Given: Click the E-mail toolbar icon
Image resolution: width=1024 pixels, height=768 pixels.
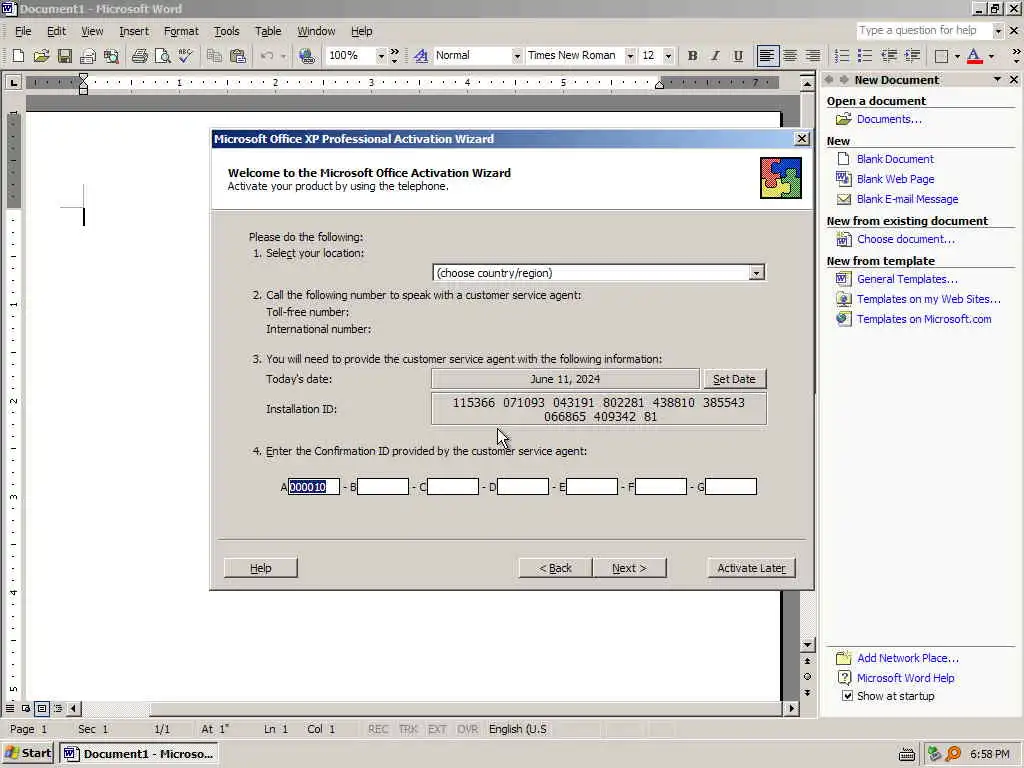Looking at the screenshot, I should tap(88, 56).
